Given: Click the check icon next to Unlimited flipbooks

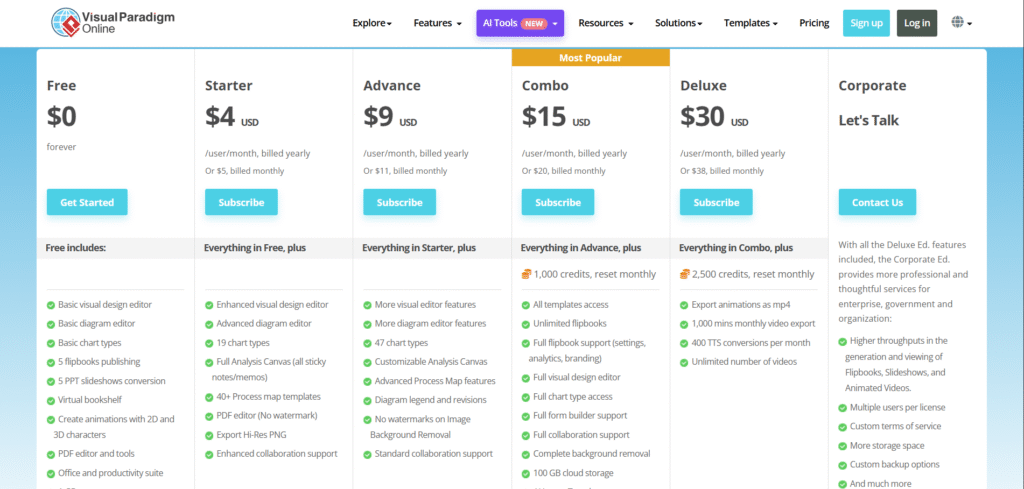Looking at the screenshot, I should 526,324.
